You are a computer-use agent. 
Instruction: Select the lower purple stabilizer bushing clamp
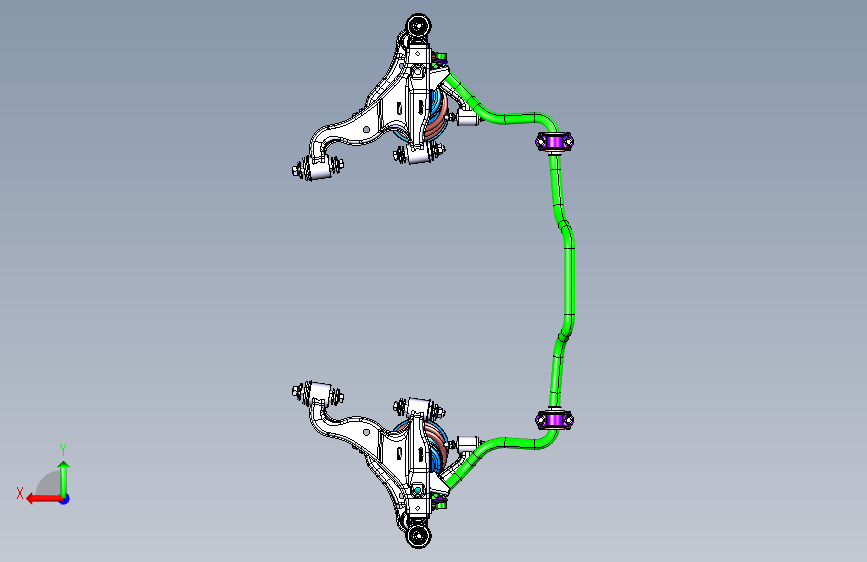tap(554, 420)
